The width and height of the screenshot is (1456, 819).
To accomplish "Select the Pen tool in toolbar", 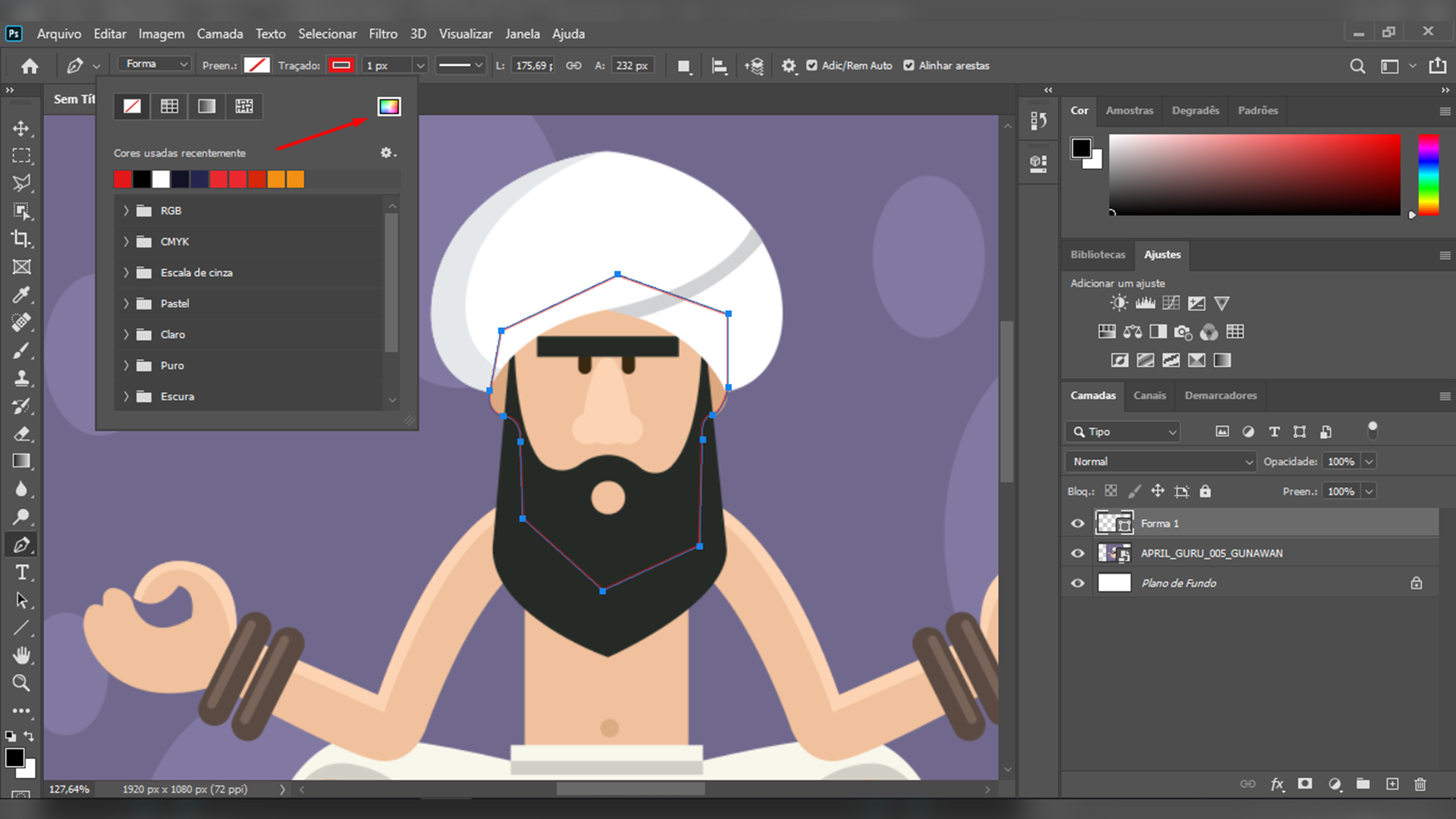I will [21, 544].
